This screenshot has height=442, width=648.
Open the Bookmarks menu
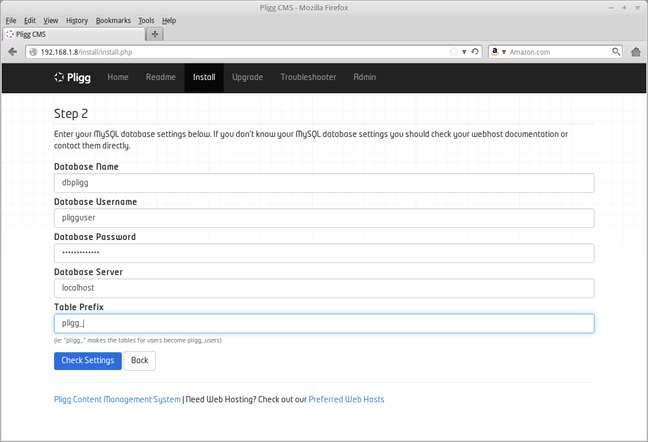(113, 20)
